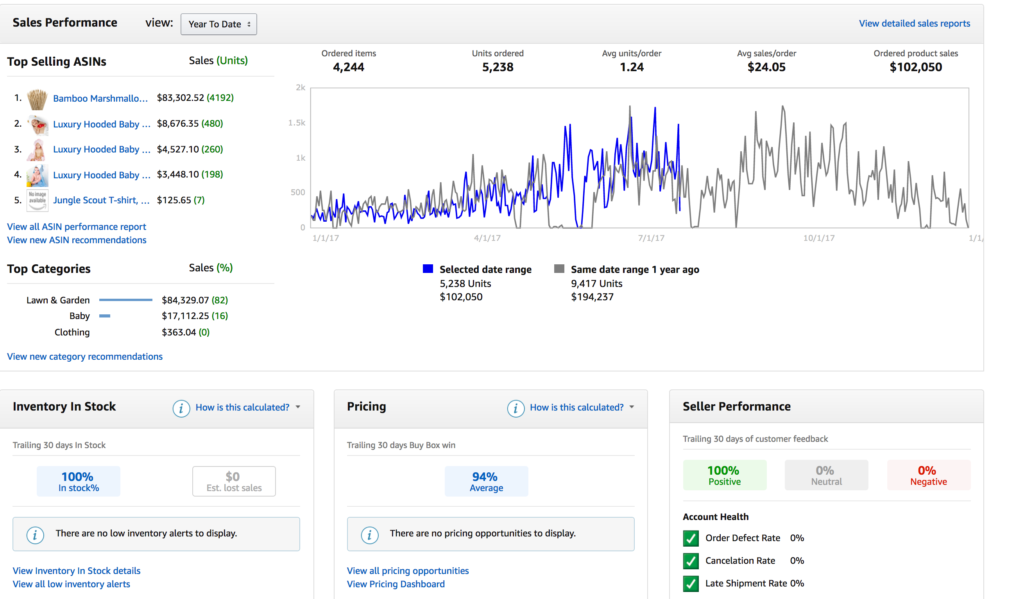Open the Year To Date view dropdown
The image size is (1024, 599).
click(218, 23)
